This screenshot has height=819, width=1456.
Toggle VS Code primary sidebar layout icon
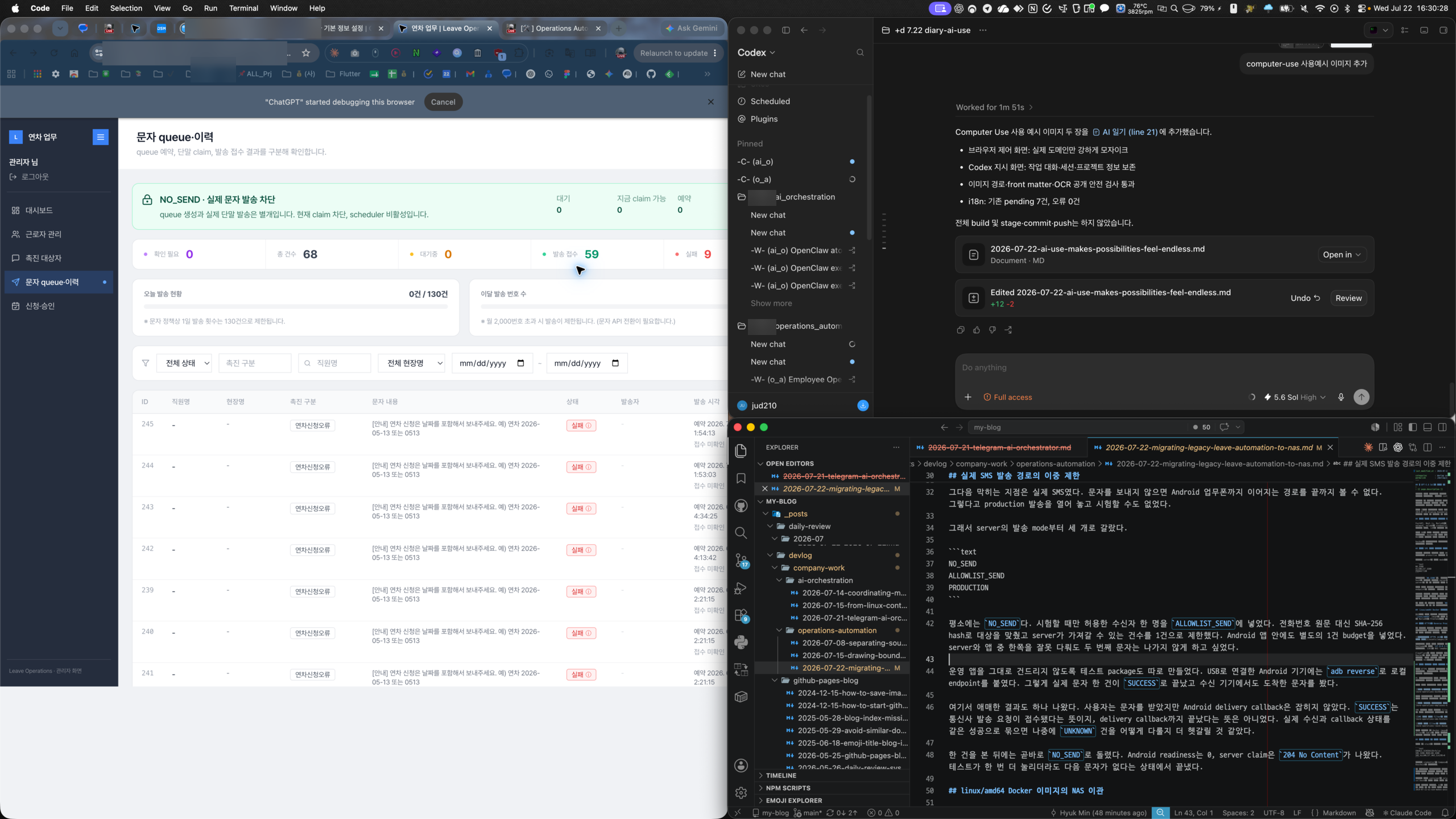pyautogui.click(x=1413, y=427)
